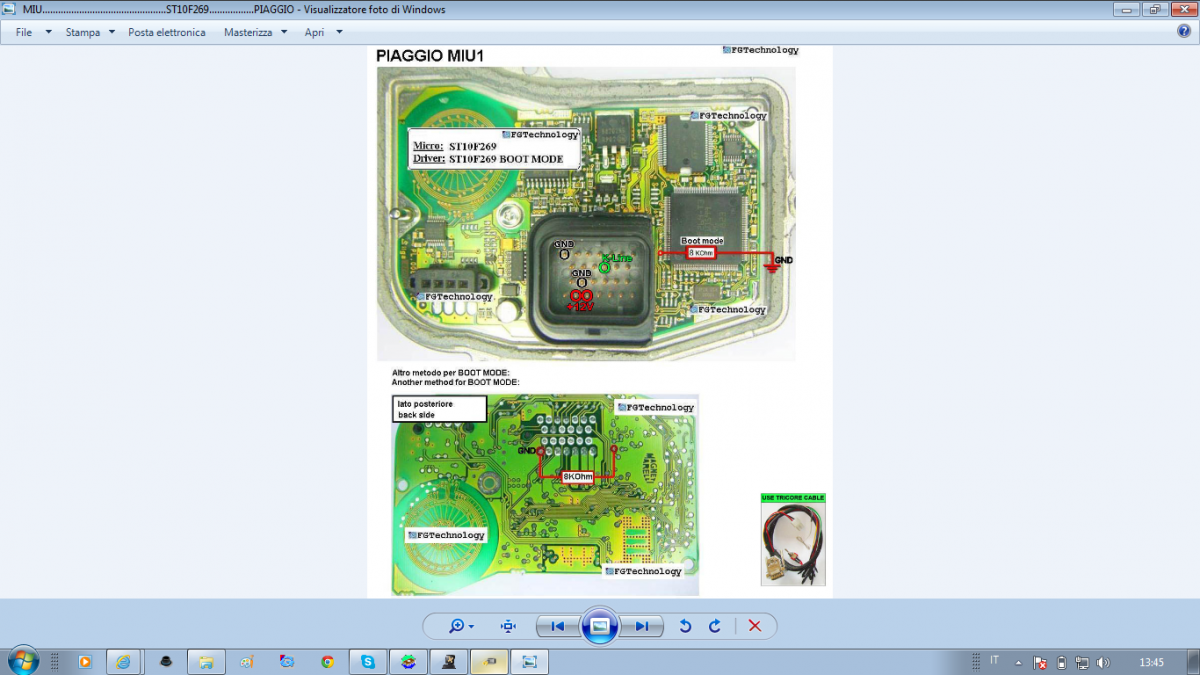The width and height of the screenshot is (1200, 675).
Task: Open Windows Explorer folder in the taskbar
Action: [205, 661]
